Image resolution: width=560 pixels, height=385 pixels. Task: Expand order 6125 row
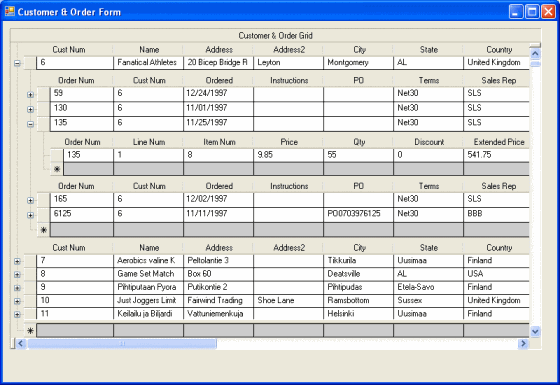[30, 215]
